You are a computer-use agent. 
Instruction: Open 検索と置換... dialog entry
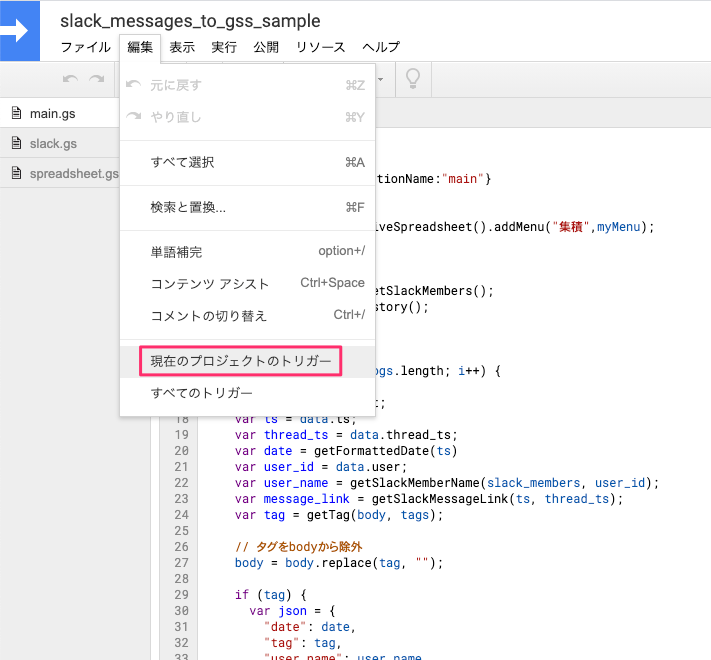[248, 208]
